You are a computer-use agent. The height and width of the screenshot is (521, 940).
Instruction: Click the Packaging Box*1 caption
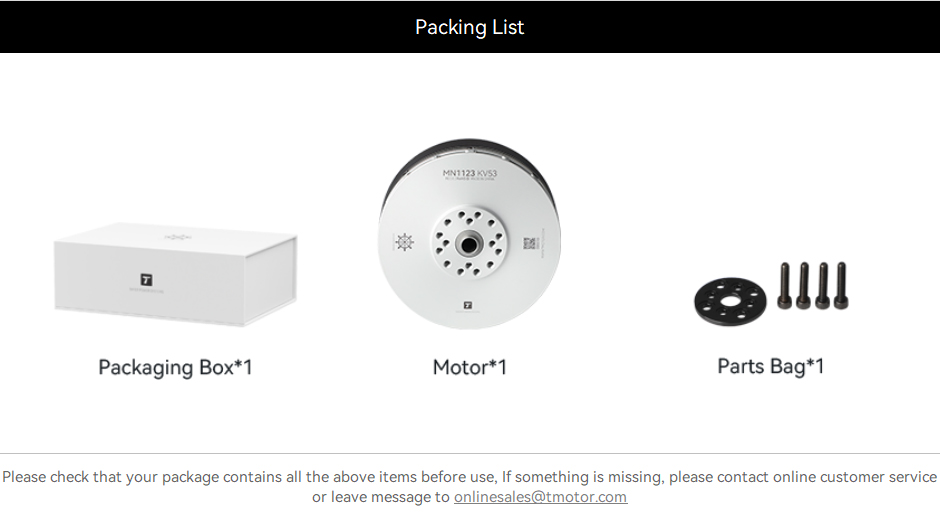pos(175,368)
